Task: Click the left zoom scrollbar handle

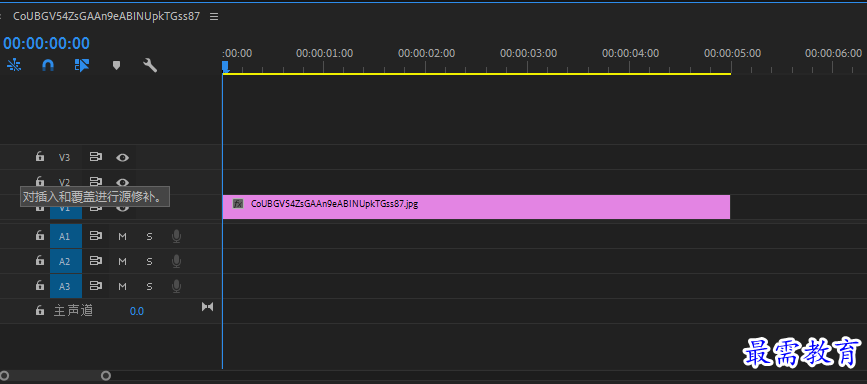Action: 4,376
